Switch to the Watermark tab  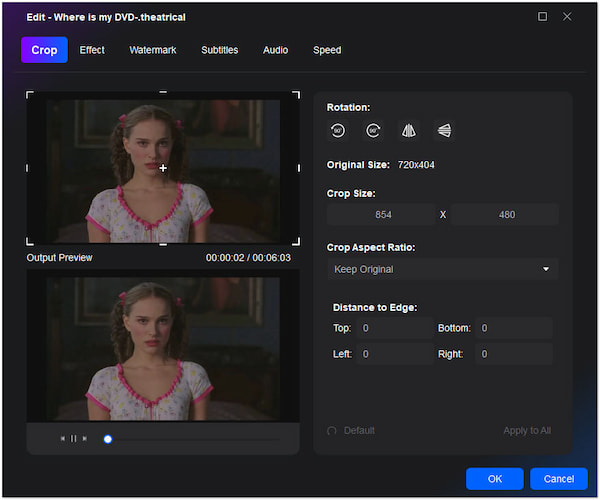(x=153, y=50)
